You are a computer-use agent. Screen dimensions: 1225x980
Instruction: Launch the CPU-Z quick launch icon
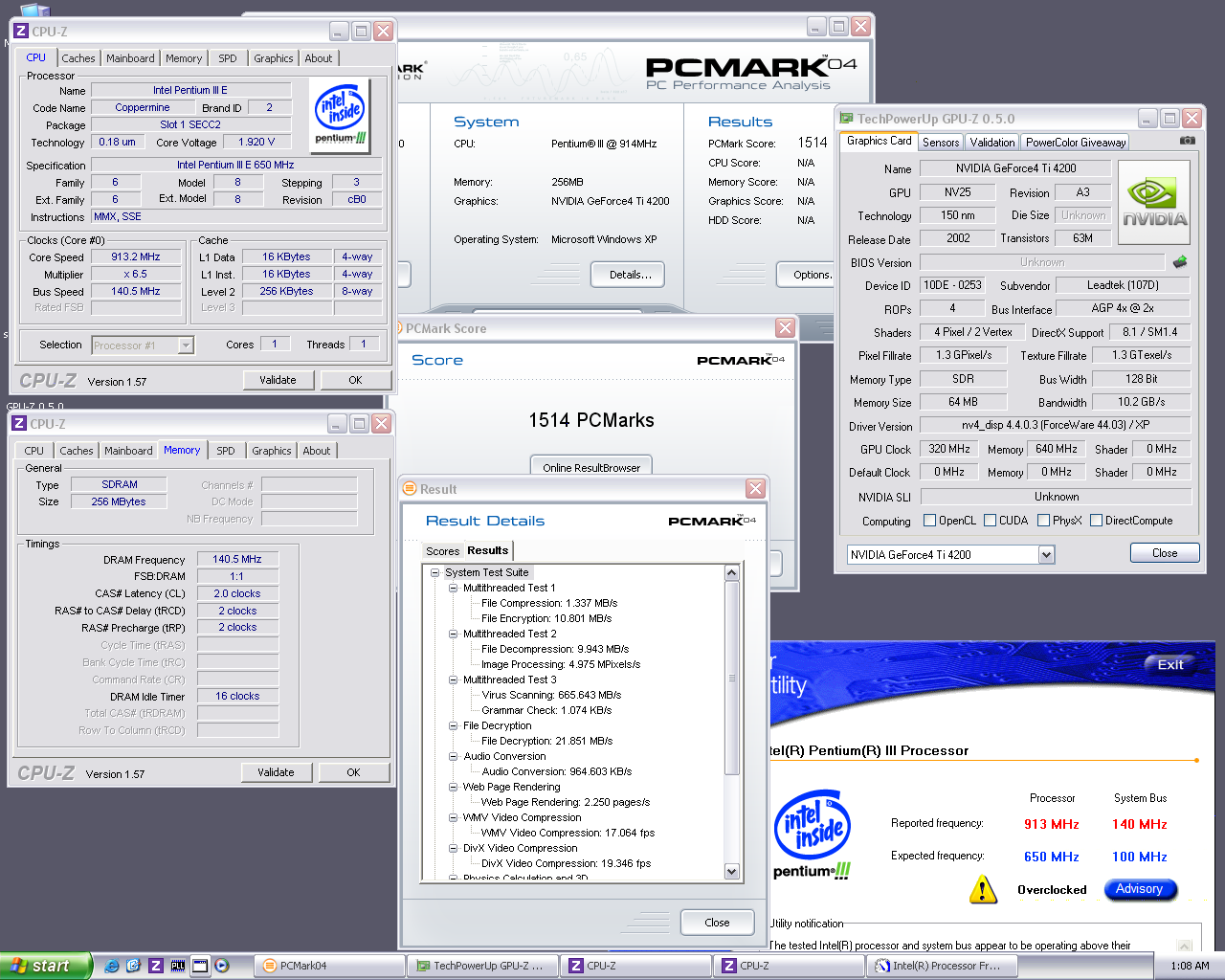pyautogui.click(x=156, y=966)
